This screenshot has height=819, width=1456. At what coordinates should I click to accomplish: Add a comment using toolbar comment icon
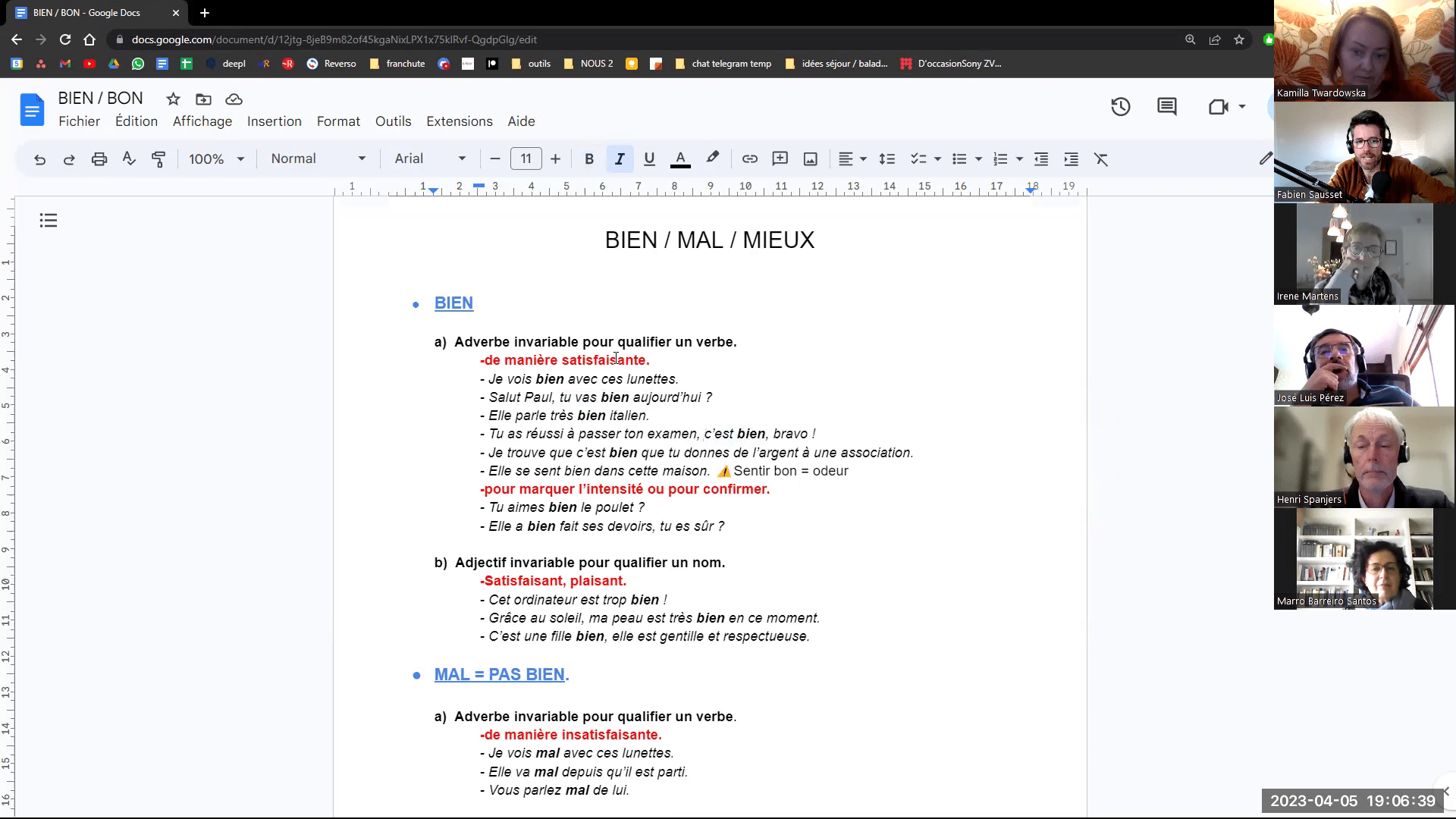pyautogui.click(x=780, y=159)
